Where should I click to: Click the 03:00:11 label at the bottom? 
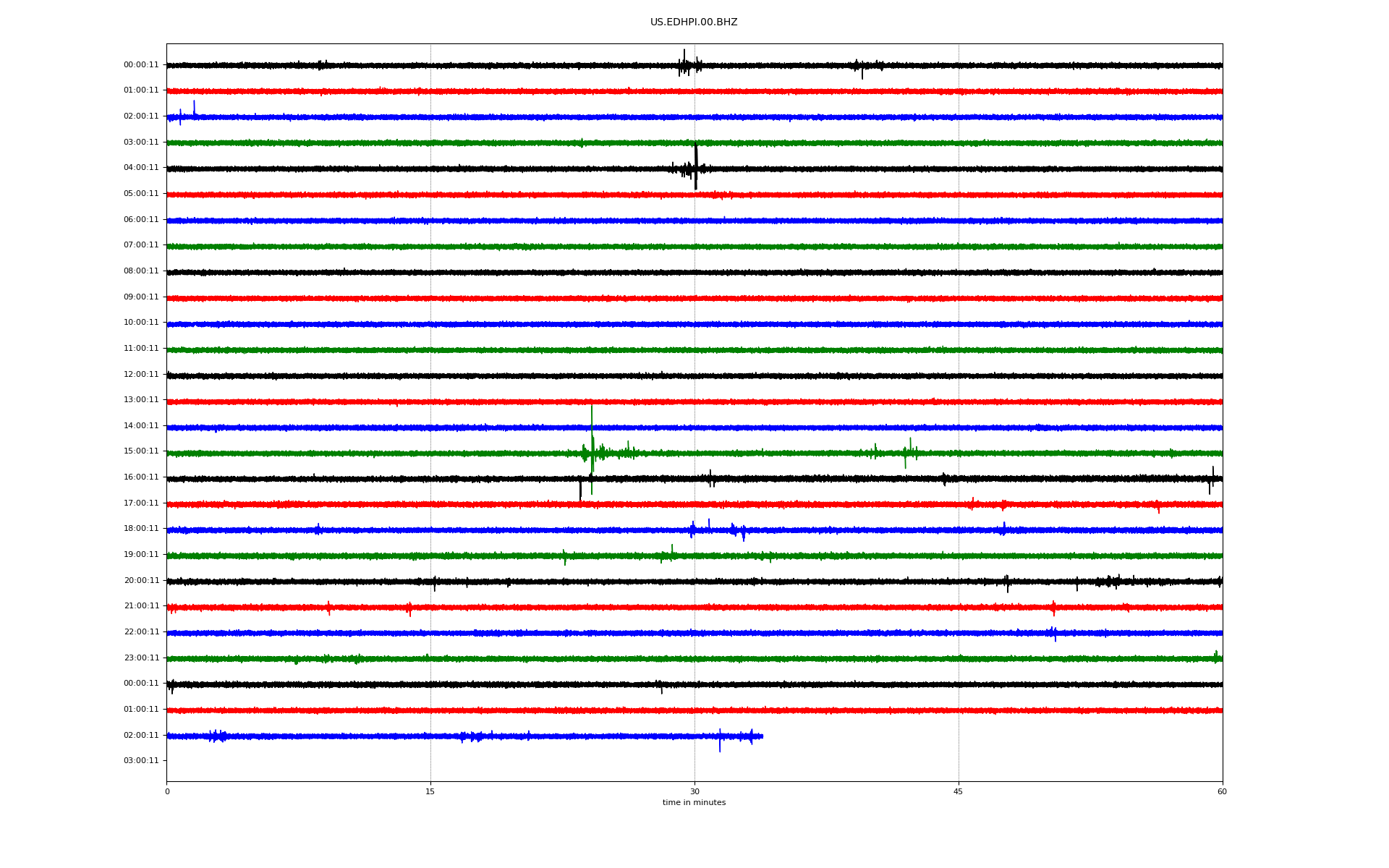(141, 761)
